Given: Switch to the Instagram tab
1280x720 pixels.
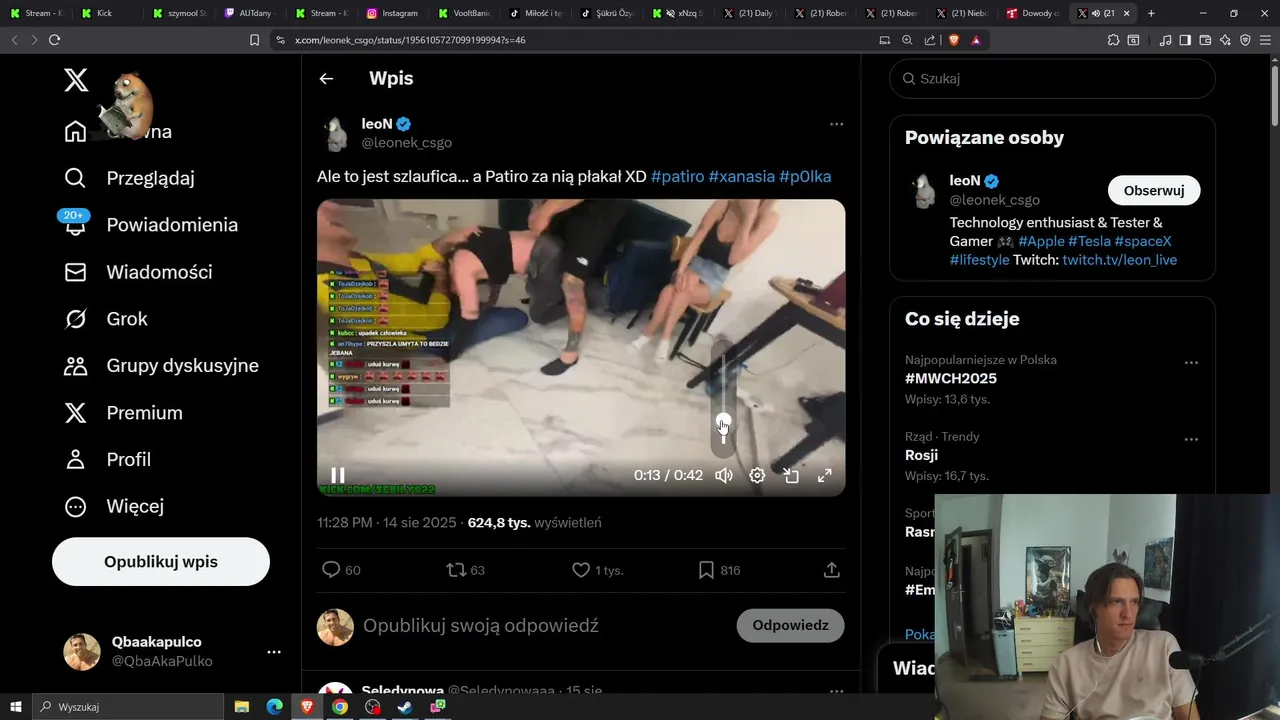Looking at the screenshot, I should tap(393, 13).
